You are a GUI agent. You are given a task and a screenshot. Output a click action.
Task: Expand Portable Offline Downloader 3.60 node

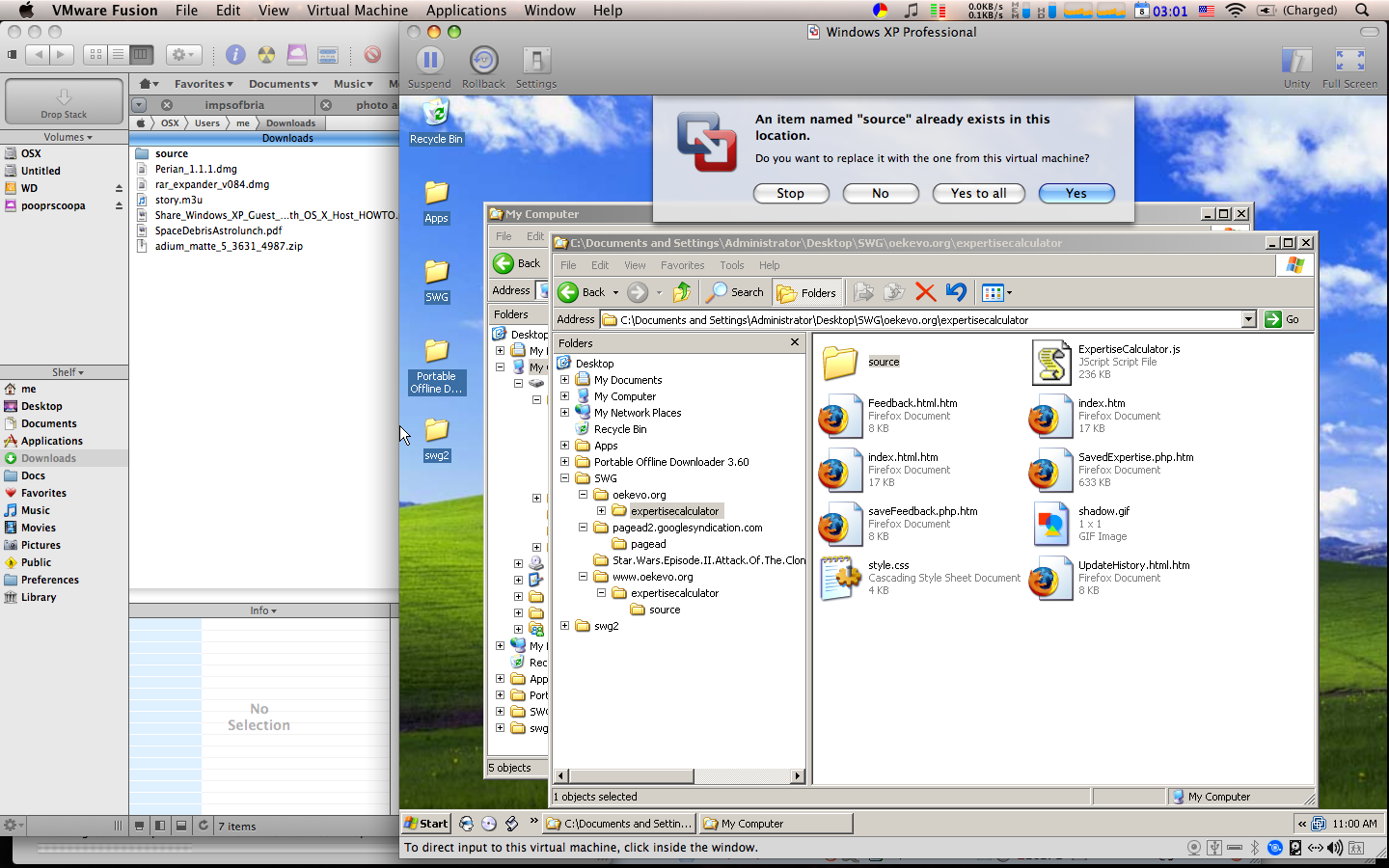tap(564, 462)
